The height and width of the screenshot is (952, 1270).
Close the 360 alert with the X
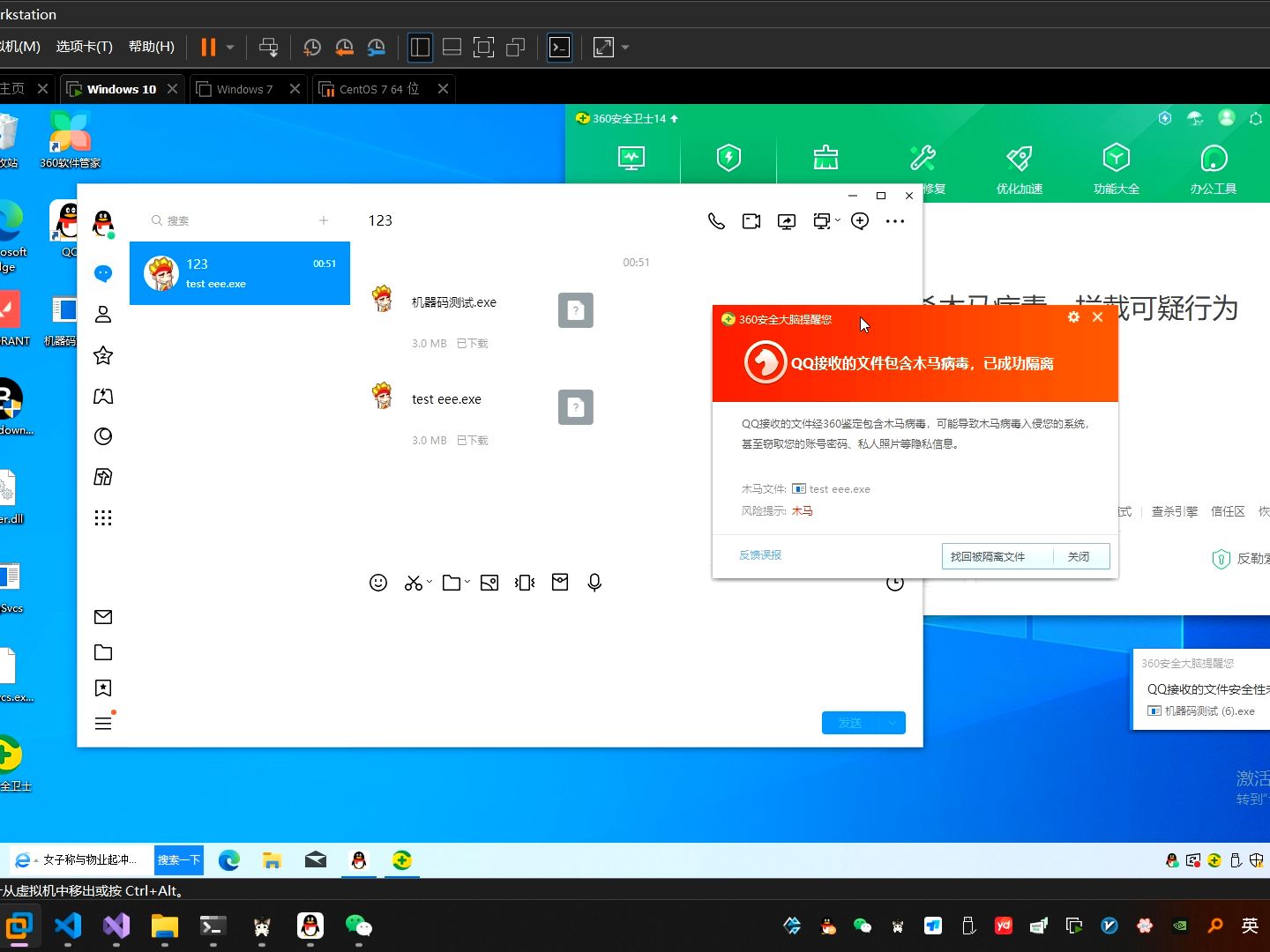(x=1098, y=317)
